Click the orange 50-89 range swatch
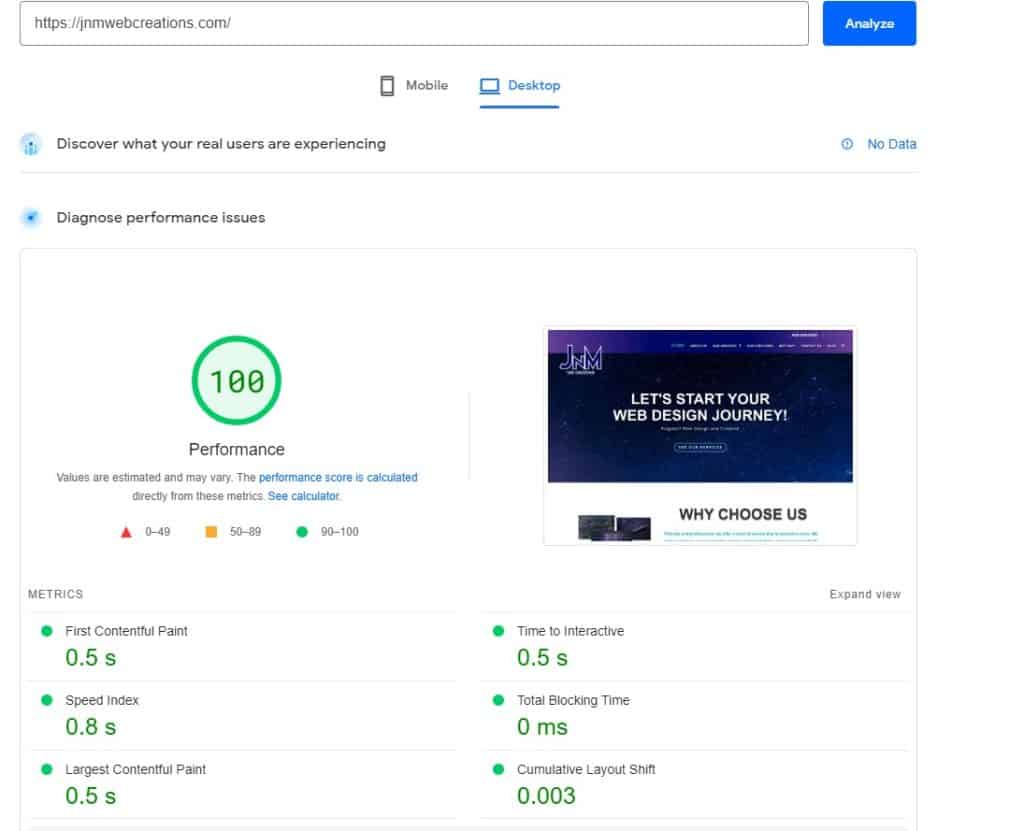 tap(212, 531)
